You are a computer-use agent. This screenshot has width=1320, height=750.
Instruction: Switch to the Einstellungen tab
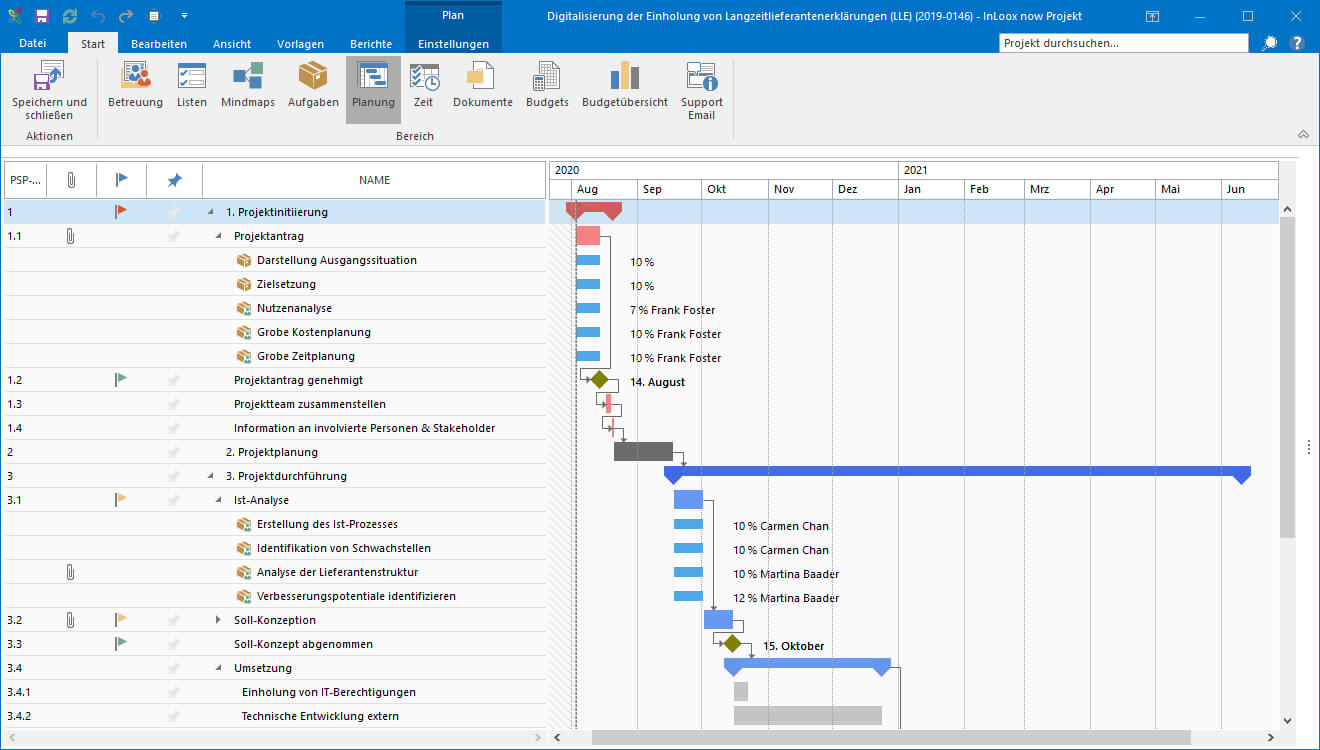453,44
